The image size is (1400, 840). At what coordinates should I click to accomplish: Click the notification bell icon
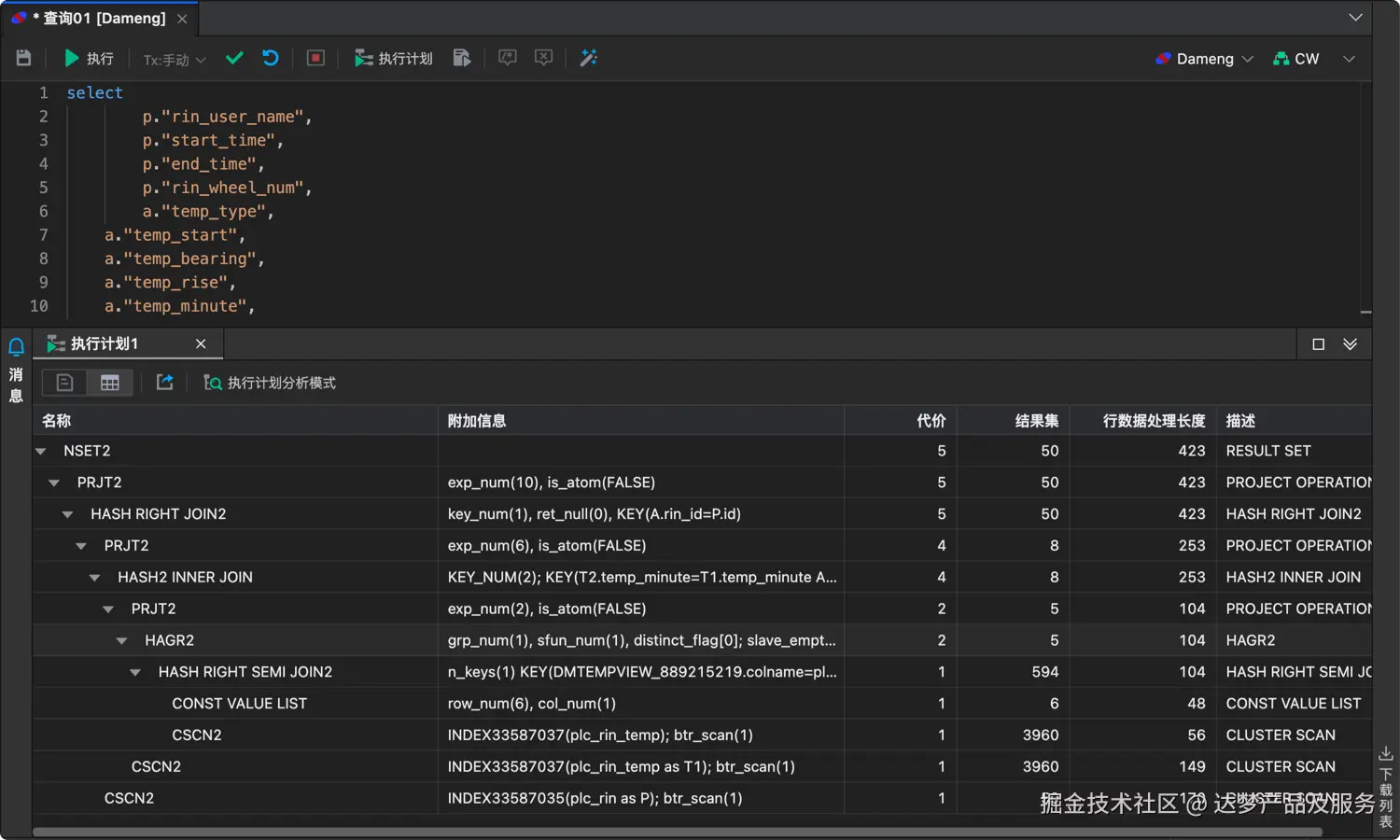(16, 346)
